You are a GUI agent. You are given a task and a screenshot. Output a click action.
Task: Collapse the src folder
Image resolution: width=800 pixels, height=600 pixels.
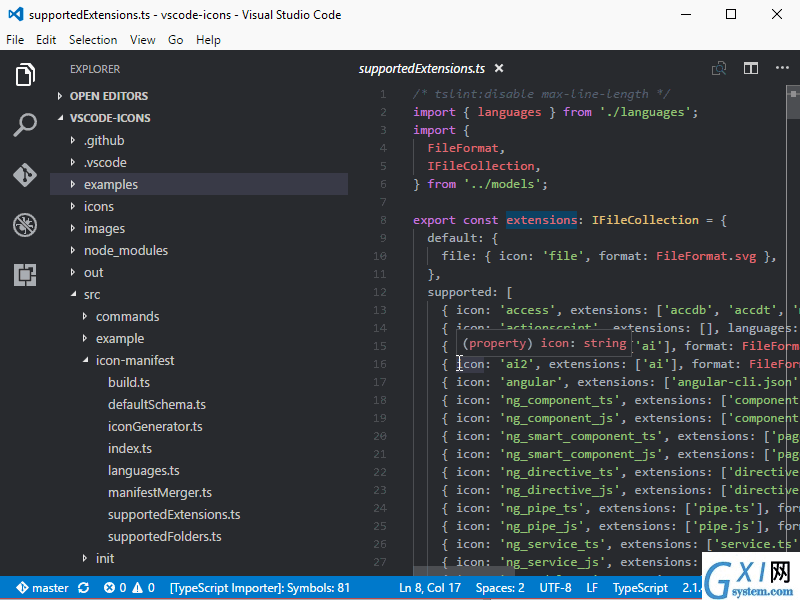pyautogui.click(x=73, y=294)
